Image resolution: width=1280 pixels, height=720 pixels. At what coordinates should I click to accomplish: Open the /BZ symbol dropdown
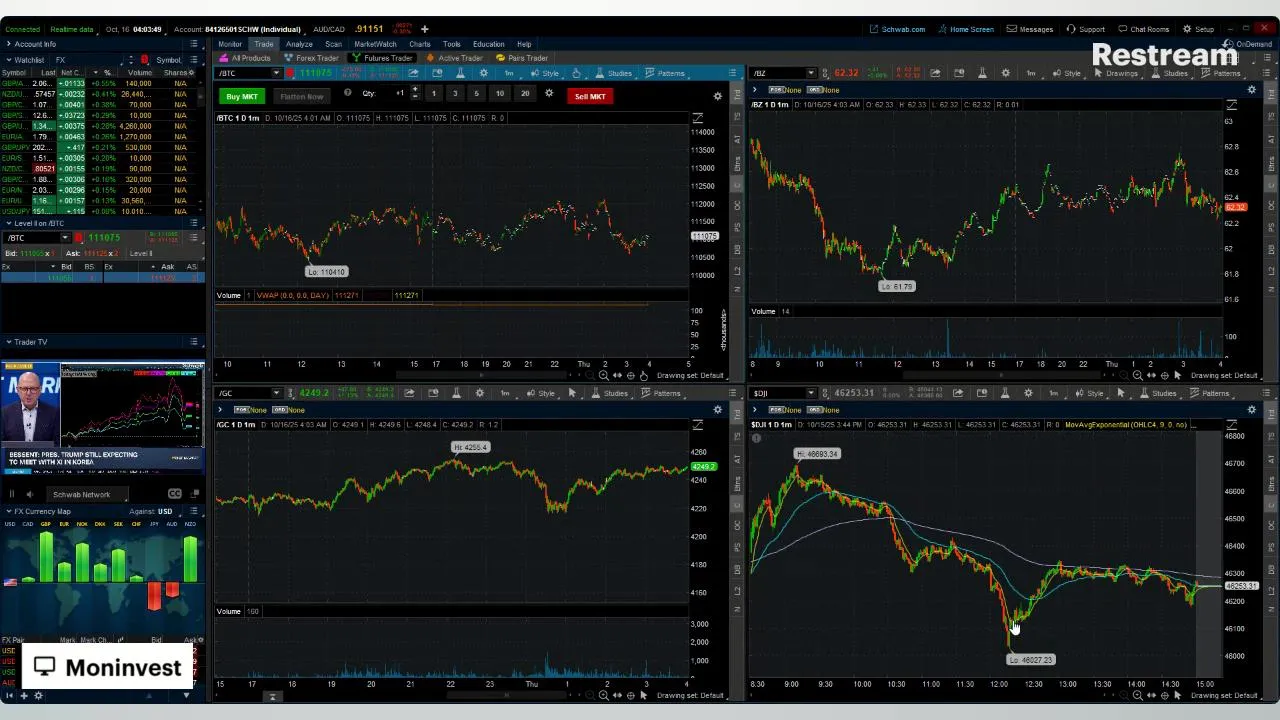(811, 73)
